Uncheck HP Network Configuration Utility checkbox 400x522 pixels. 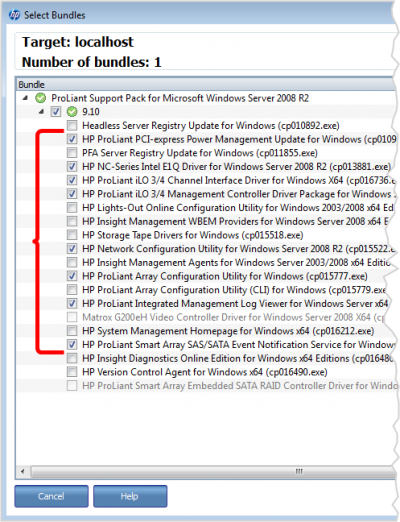click(72, 248)
